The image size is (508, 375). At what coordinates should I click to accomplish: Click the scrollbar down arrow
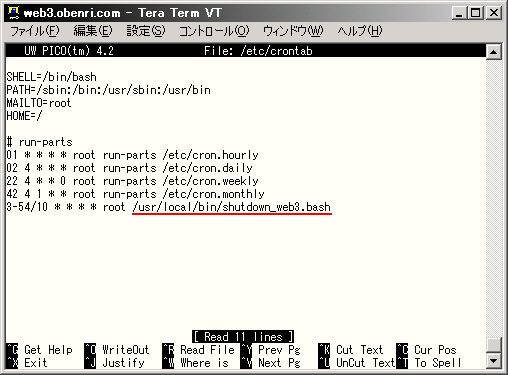pyautogui.click(x=493, y=360)
